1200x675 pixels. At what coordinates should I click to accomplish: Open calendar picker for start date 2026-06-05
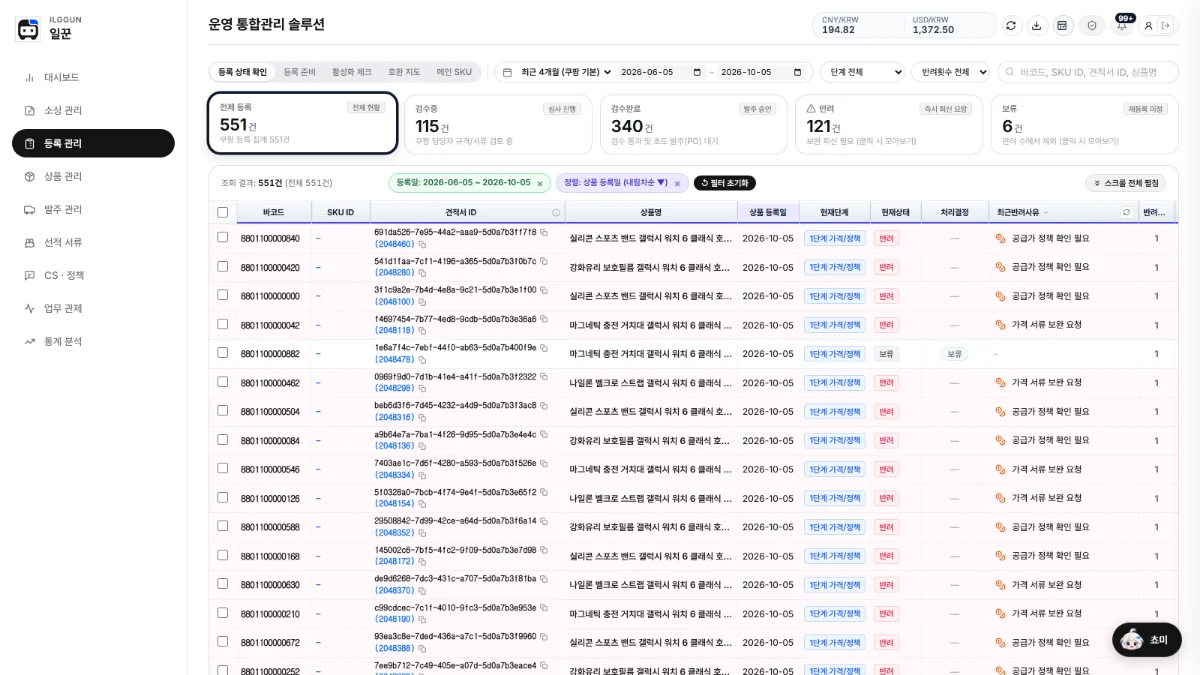tap(697, 72)
